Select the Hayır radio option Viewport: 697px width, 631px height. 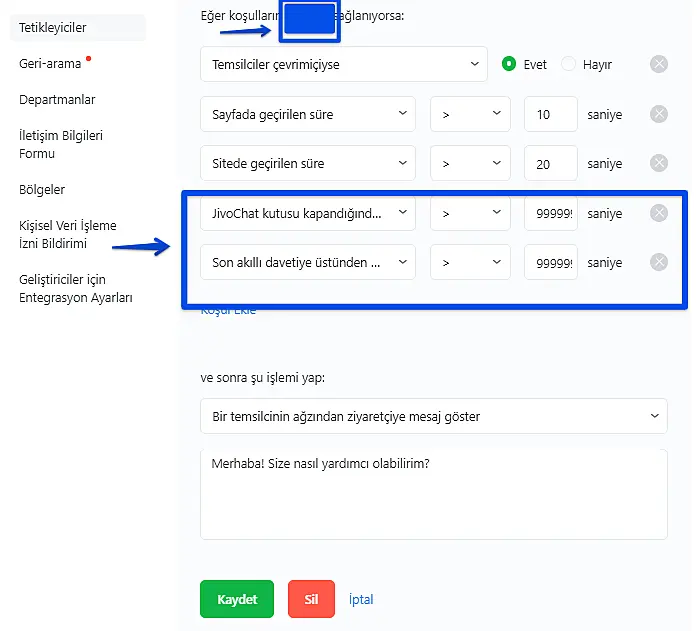tap(569, 65)
